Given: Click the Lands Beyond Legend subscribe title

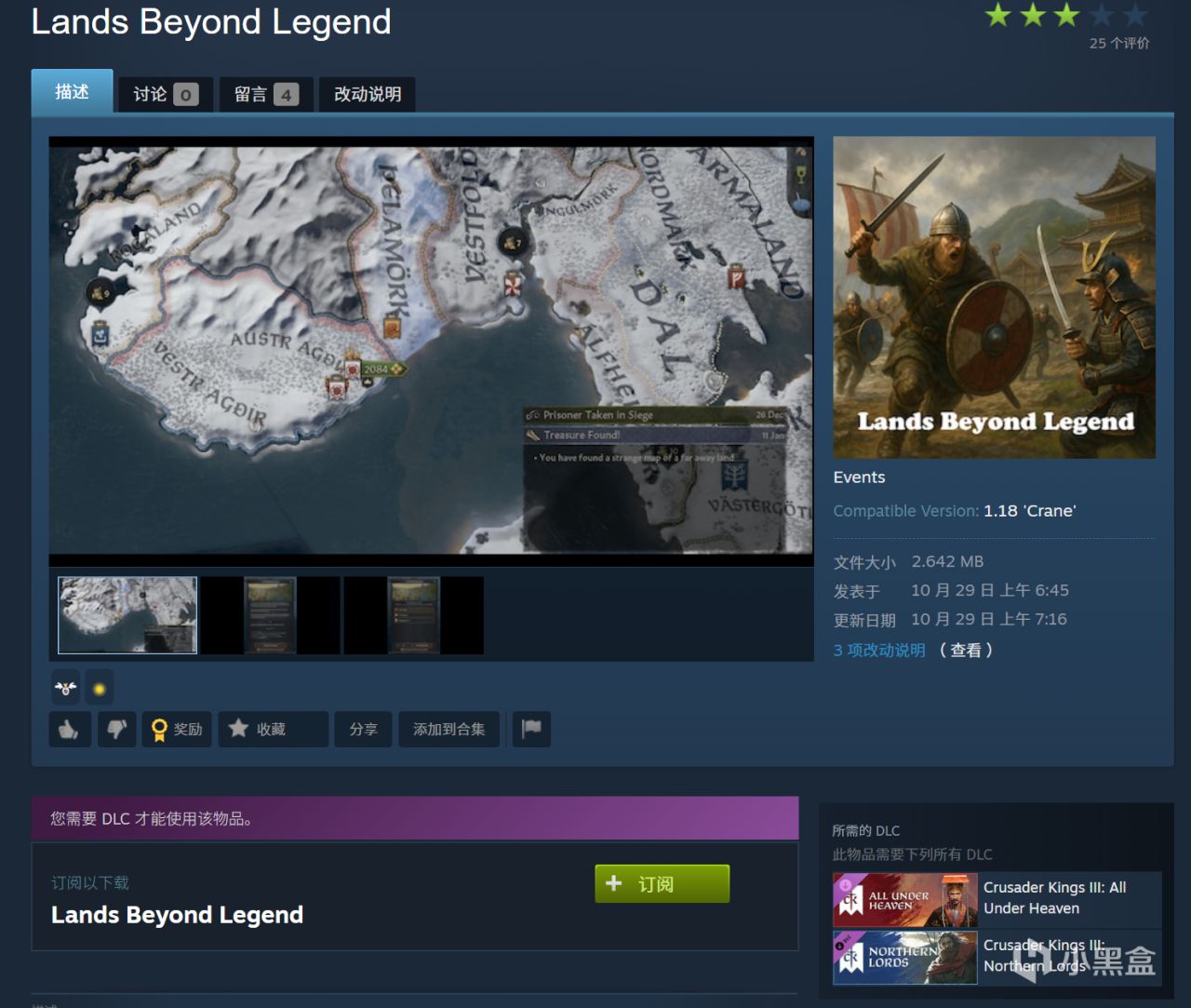Looking at the screenshot, I should pos(177,915).
